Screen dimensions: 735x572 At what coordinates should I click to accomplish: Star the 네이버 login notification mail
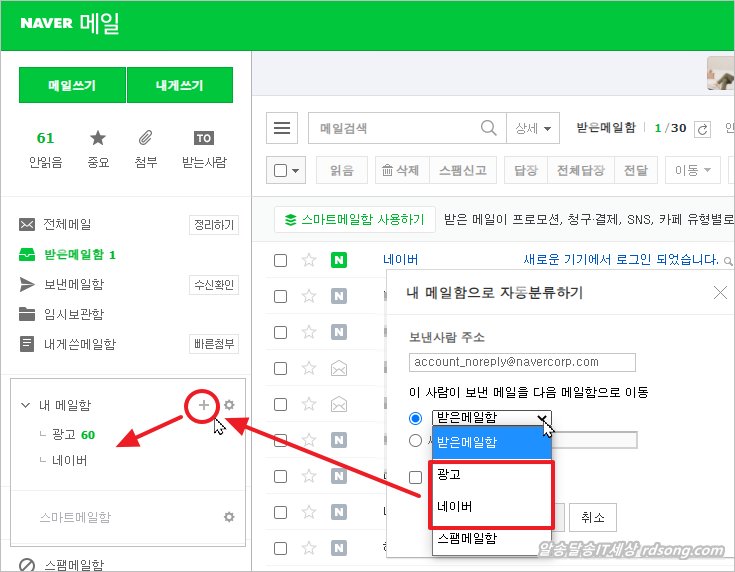pyautogui.click(x=309, y=260)
